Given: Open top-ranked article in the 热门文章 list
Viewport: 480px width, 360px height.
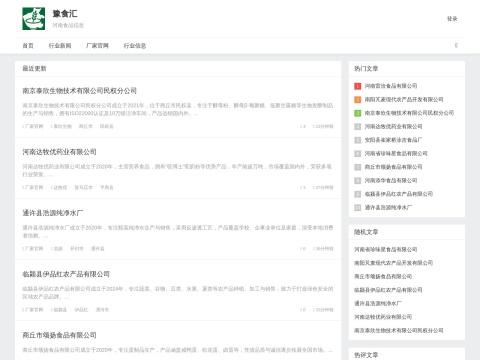Looking at the screenshot, I should pyautogui.click(x=391, y=86).
